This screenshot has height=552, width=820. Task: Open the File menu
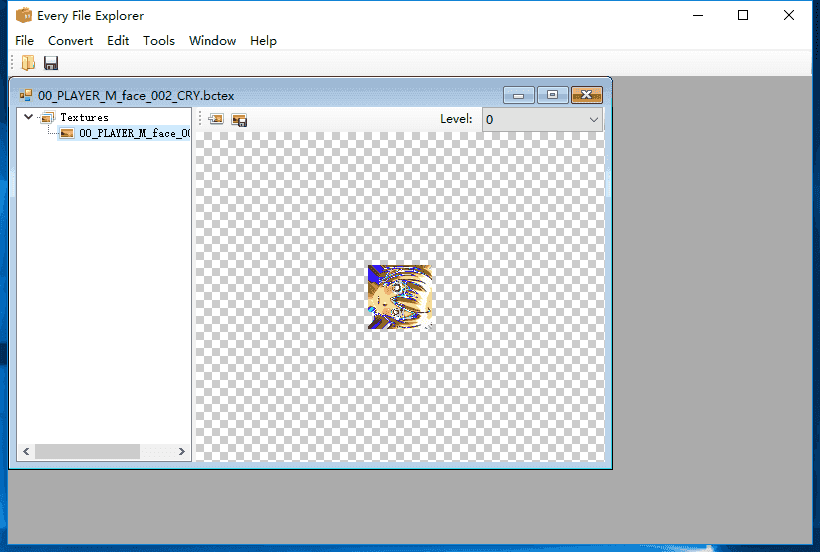pyautogui.click(x=25, y=41)
